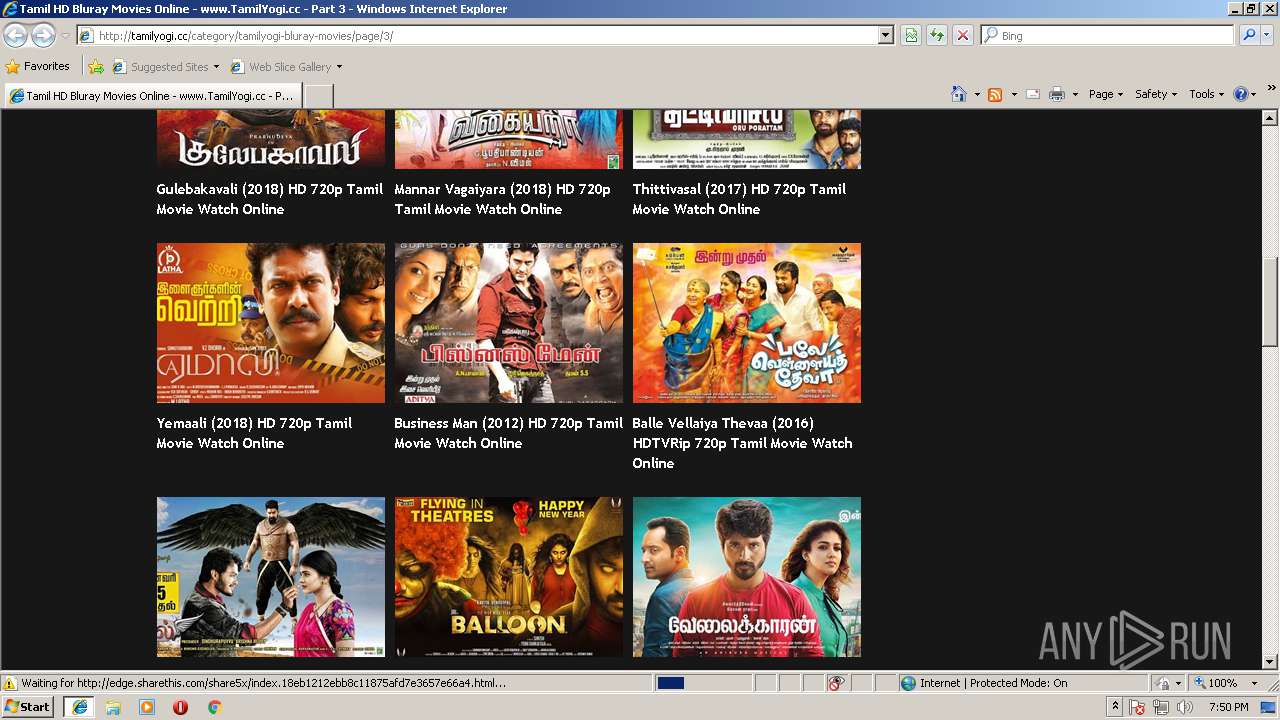Open Mannar Vagaiyara (2018) movie link
This screenshot has width=1280, height=720.
click(x=502, y=199)
